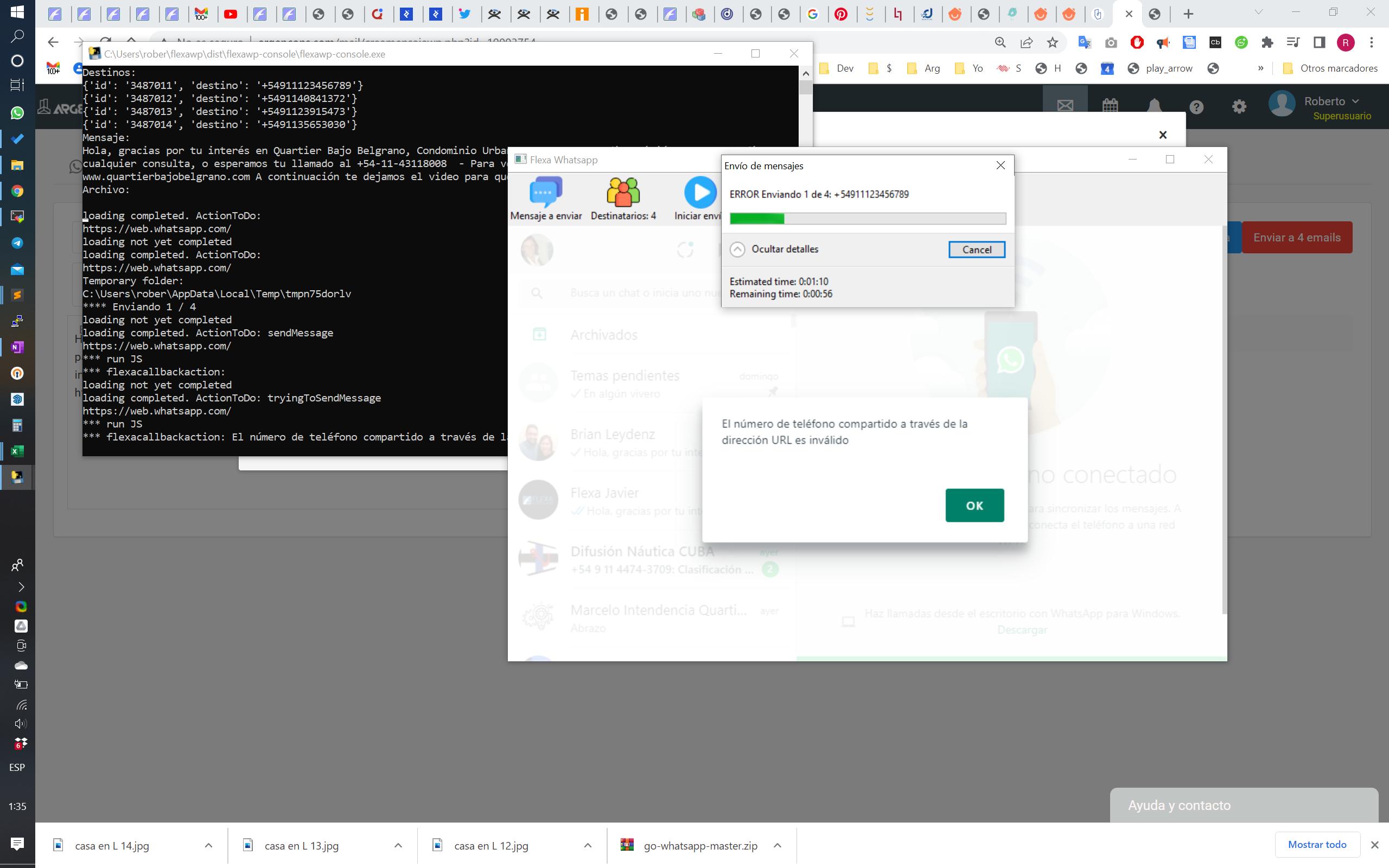The image size is (1389, 868).
Task: Click the share page icon in address bar
Action: point(1026,42)
